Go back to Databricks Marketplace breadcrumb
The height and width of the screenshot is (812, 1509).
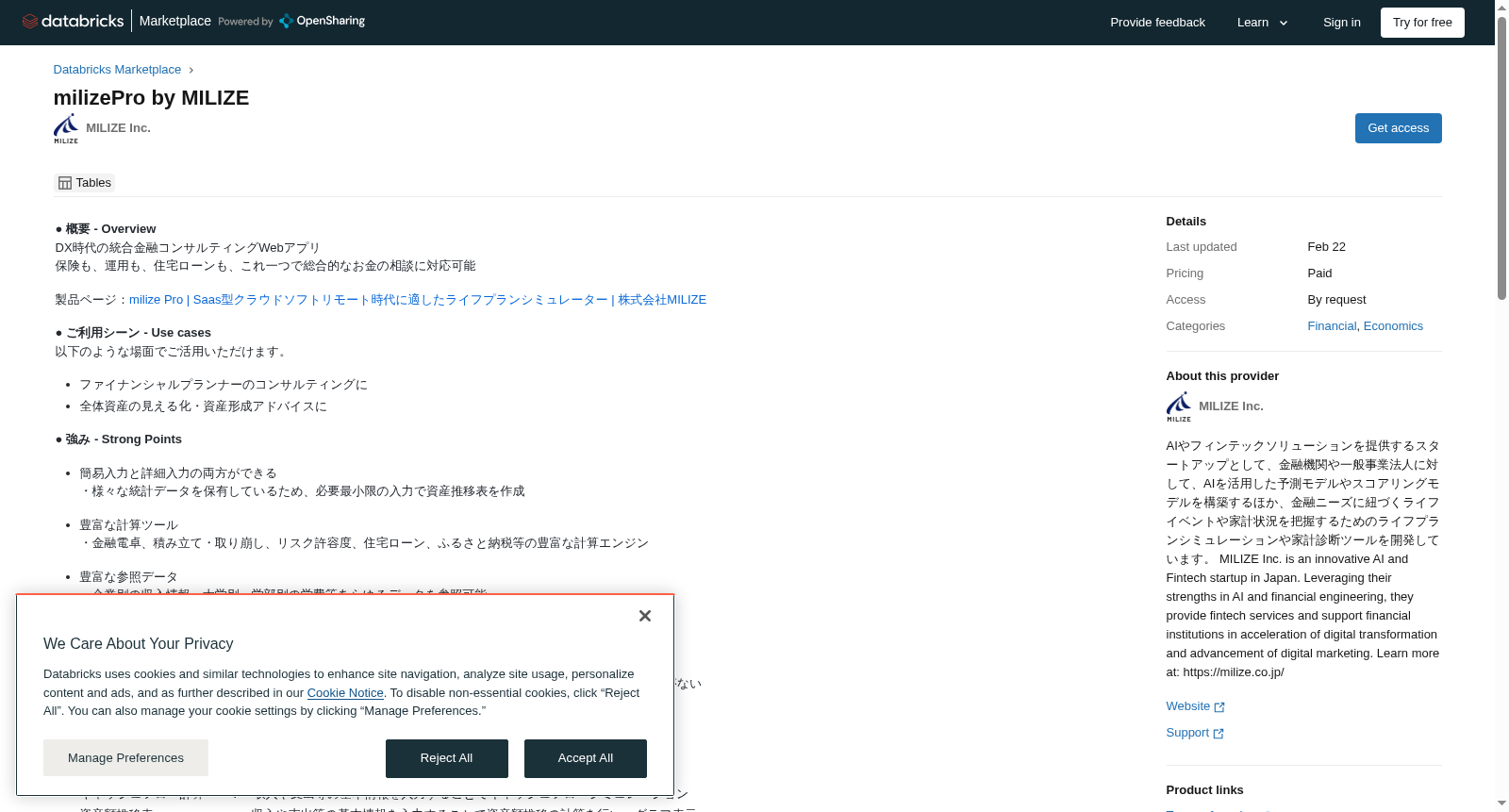tap(117, 70)
